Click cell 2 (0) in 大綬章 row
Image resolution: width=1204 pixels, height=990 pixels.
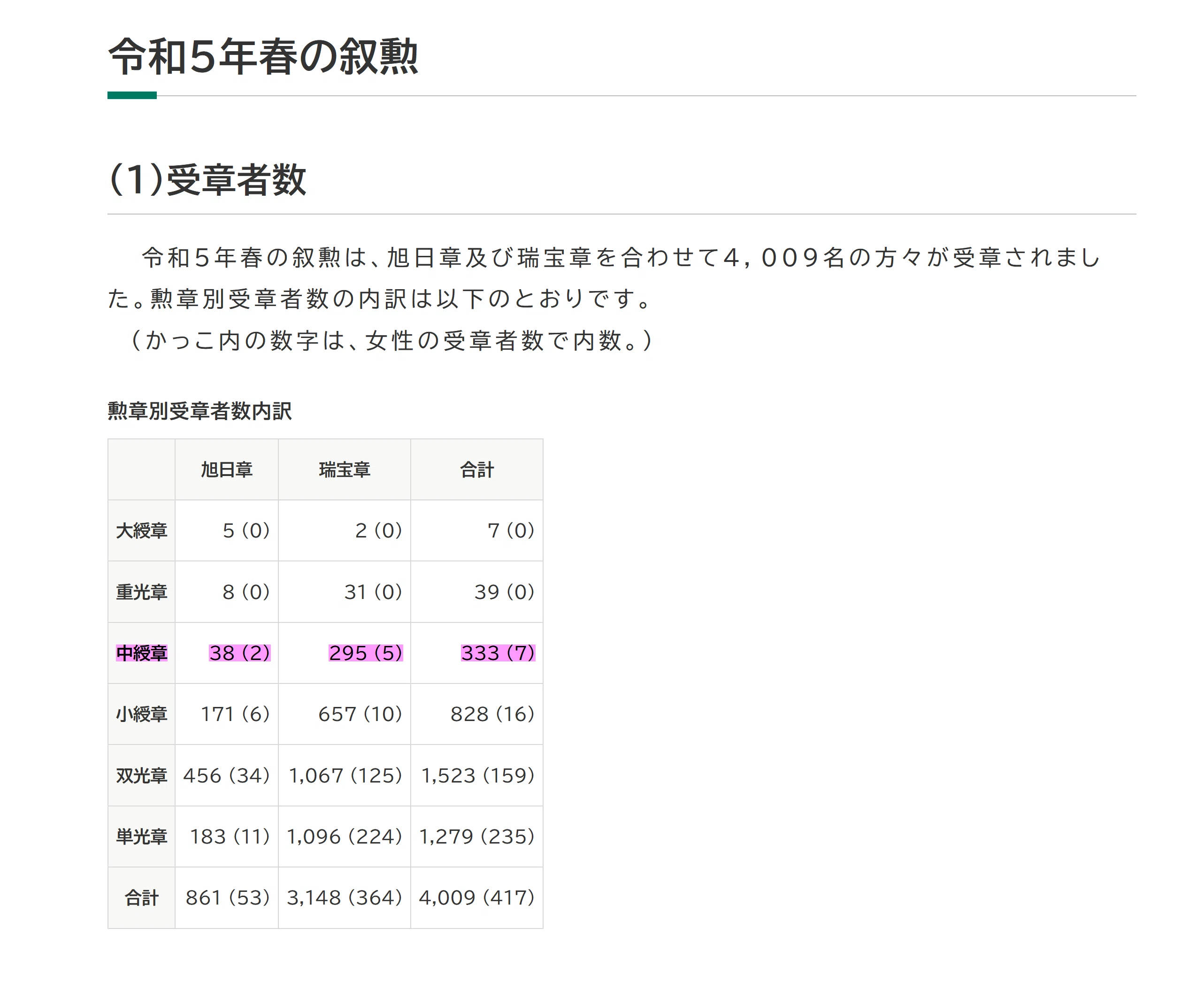coord(345,530)
